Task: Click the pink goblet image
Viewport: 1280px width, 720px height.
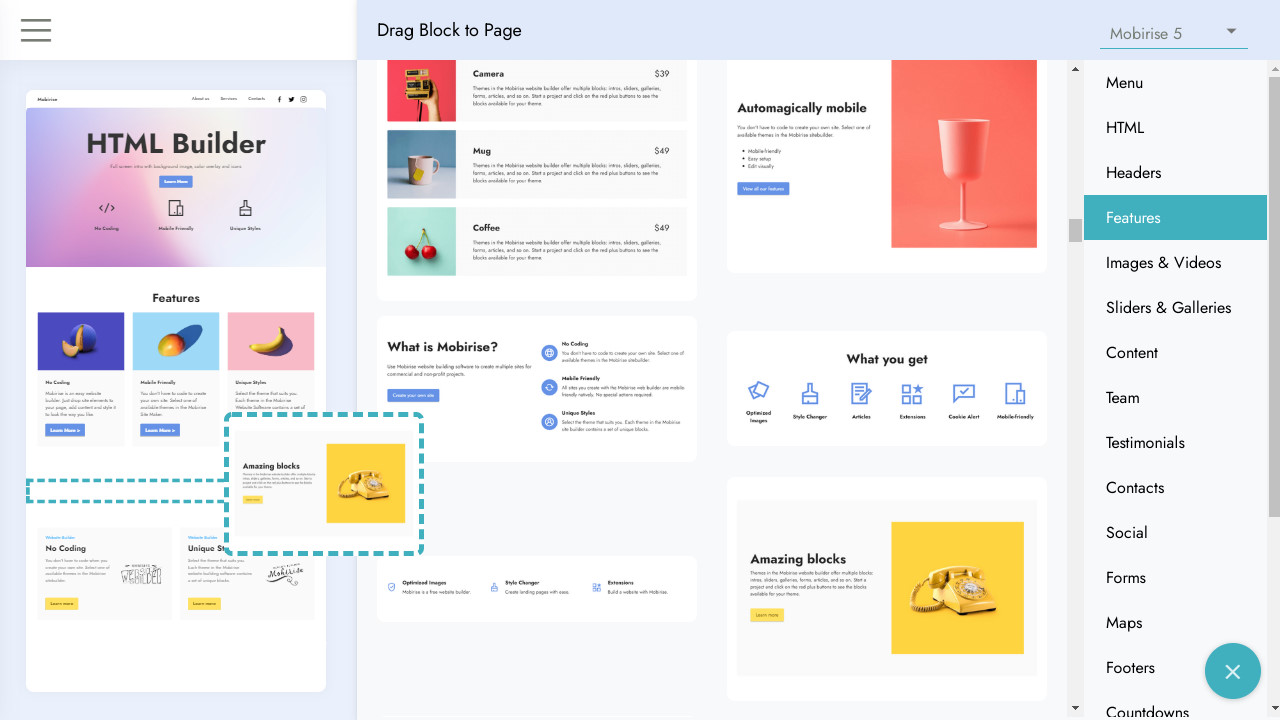Action: 964,154
